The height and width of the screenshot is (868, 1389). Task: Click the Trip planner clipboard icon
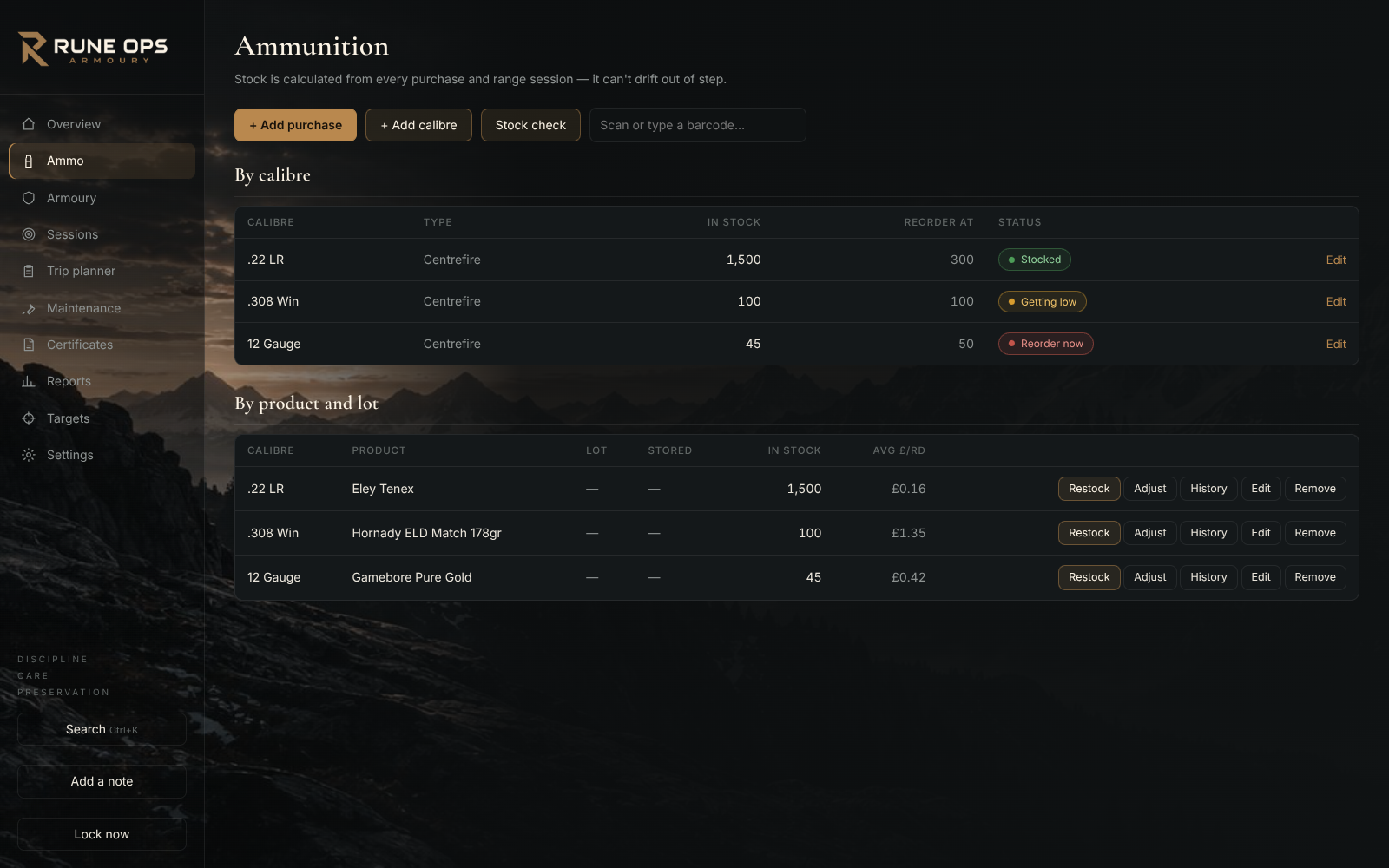[x=29, y=271]
